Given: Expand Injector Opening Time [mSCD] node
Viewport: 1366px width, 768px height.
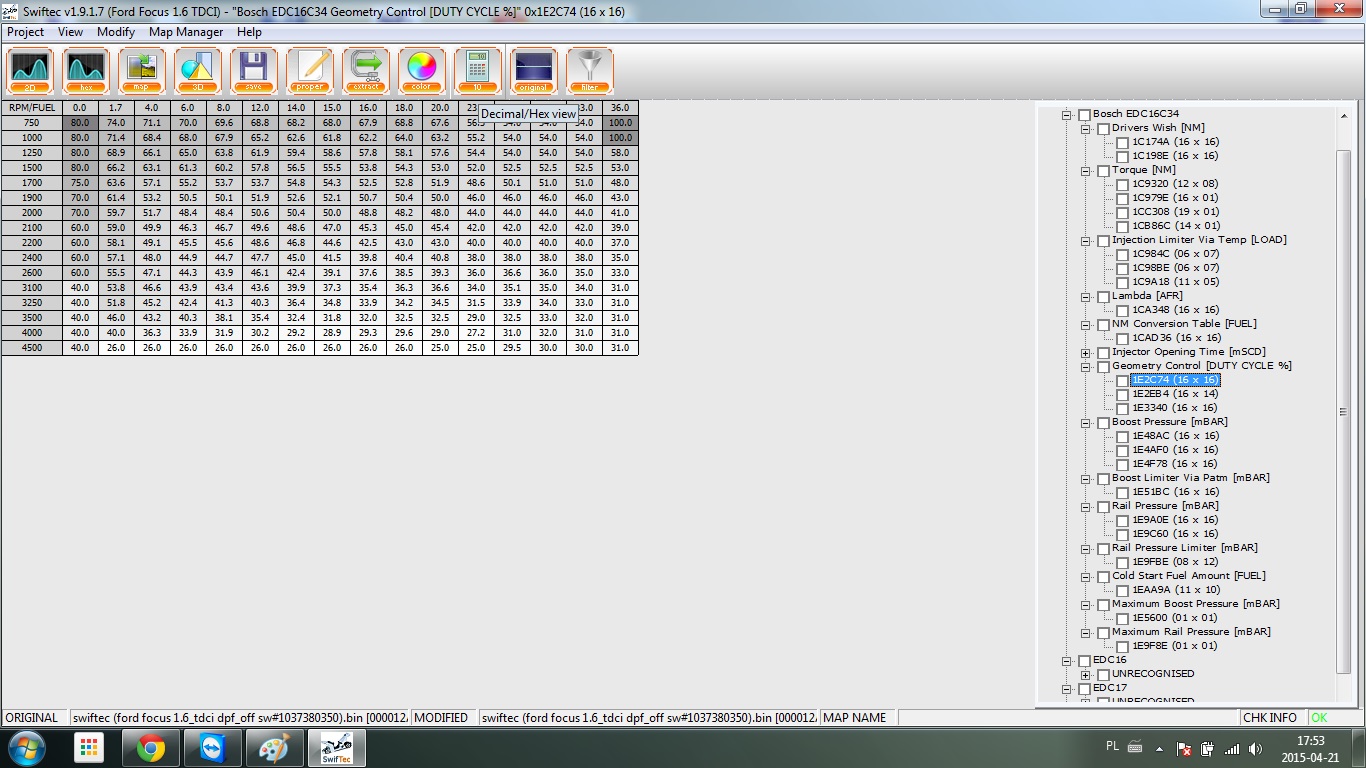Looking at the screenshot, I should (x=1086, y=353).
